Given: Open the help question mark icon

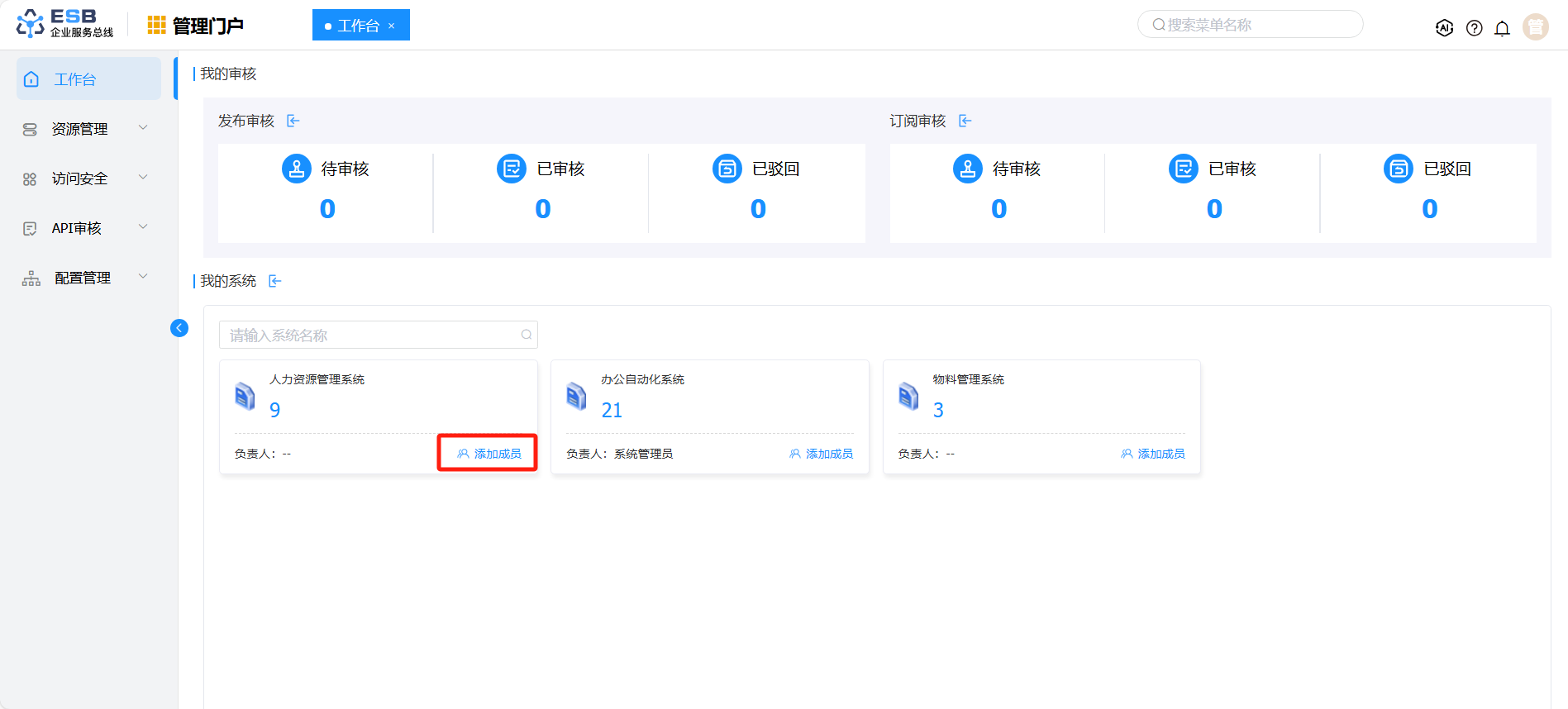Looking at the screenshot, I should (1474, 28).
